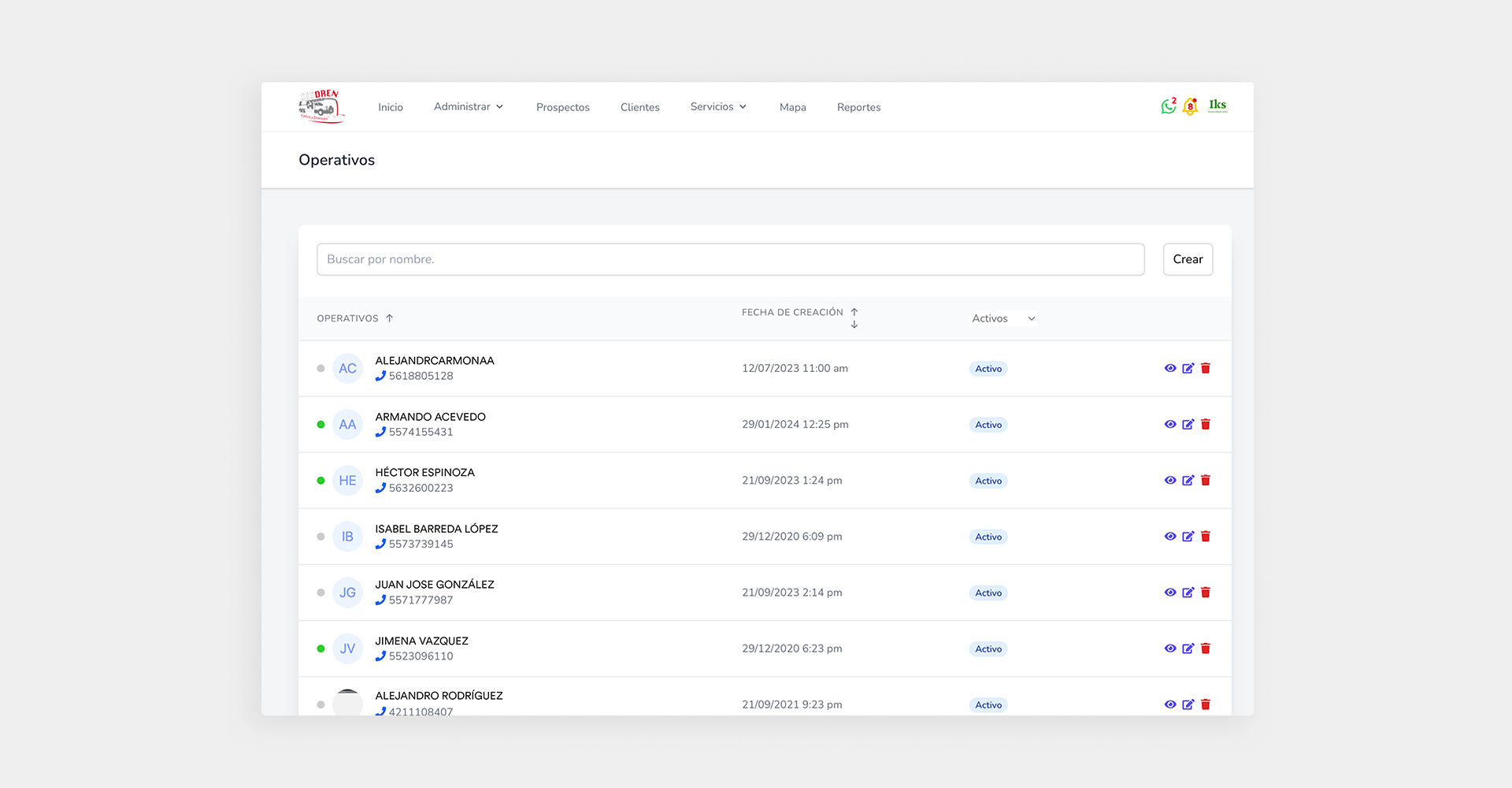
Task: Open the WhatsApp notifications icon
Action: pos(1167,106)
